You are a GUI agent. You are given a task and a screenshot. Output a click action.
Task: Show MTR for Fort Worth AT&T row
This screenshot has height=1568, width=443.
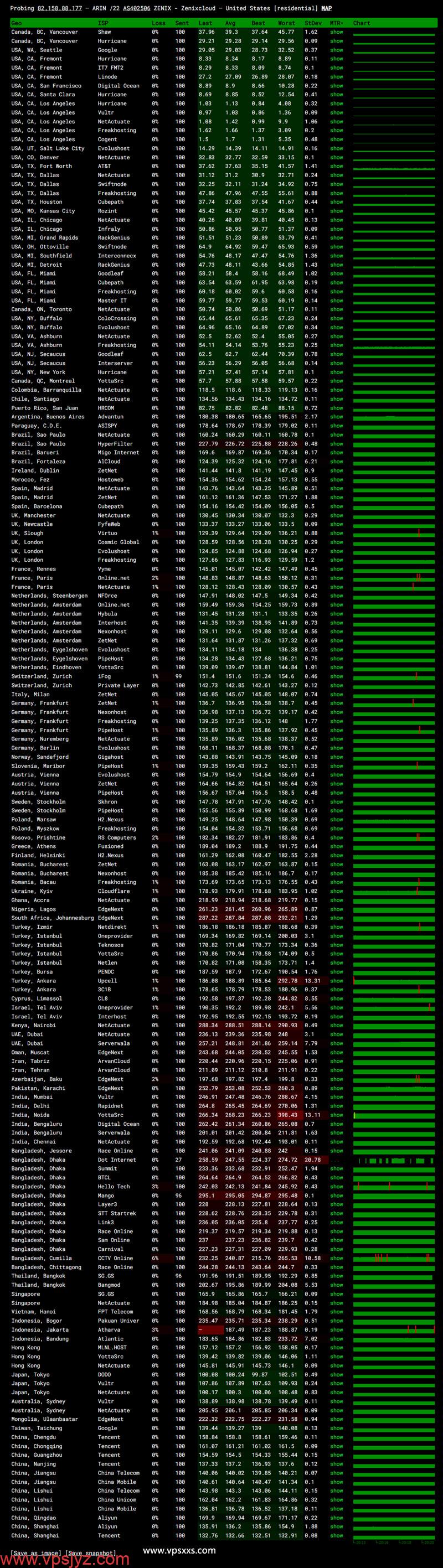[336, 166]
